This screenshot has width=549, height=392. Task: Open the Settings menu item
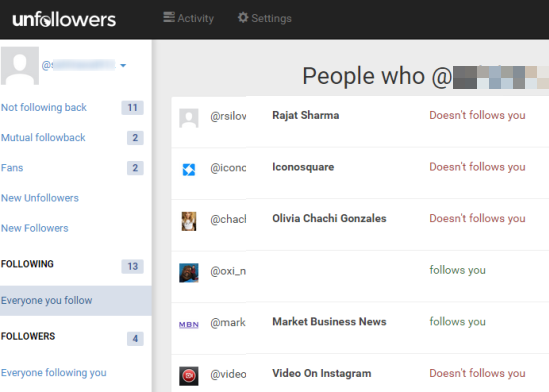(264, 18)
